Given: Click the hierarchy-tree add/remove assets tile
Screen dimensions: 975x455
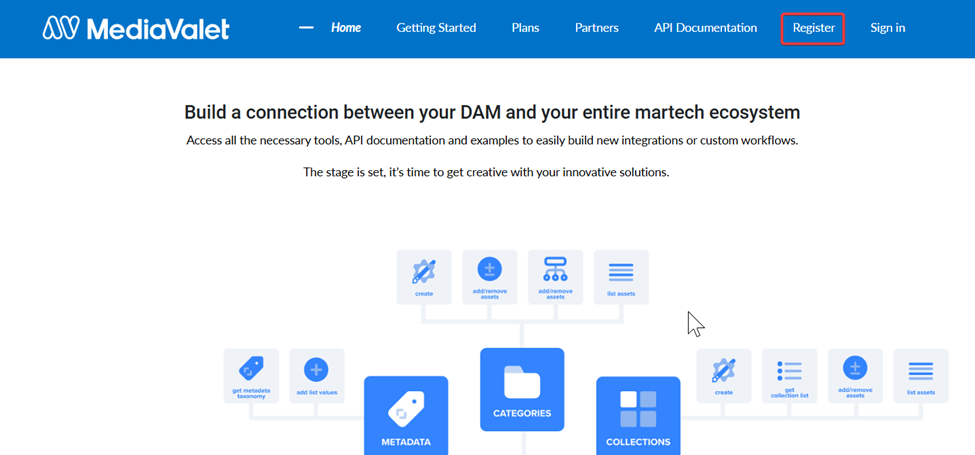Looking at the screenshot, I should coord(555,277).
